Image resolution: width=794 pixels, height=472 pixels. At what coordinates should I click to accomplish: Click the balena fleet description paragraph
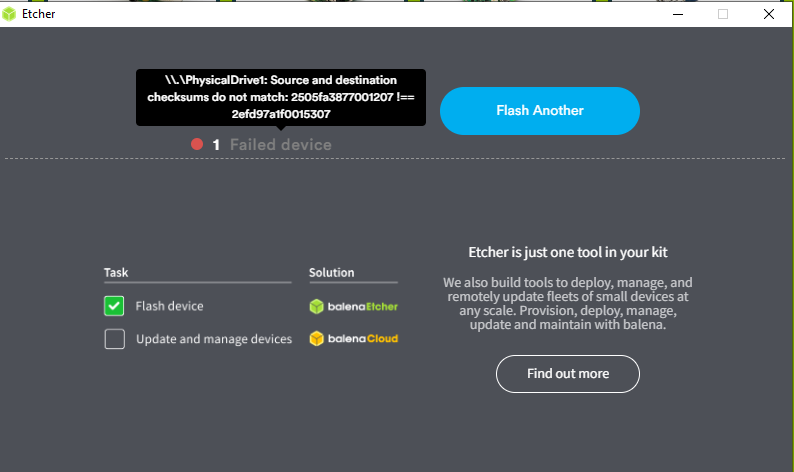tap(567, 304)
